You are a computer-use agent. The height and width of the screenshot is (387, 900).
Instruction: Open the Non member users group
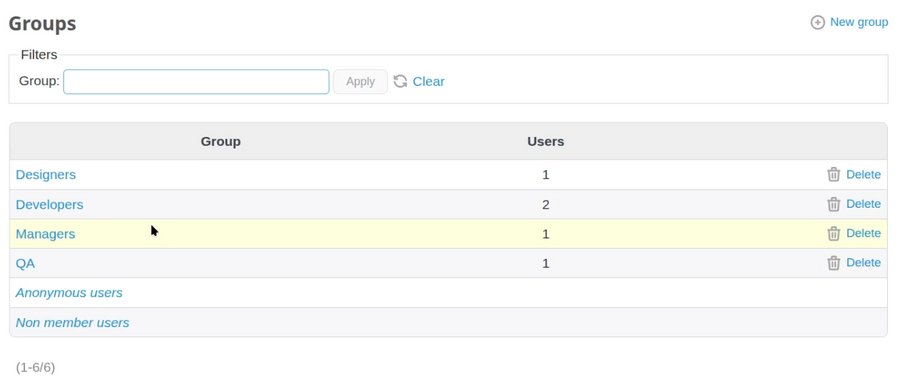(72, 323)
